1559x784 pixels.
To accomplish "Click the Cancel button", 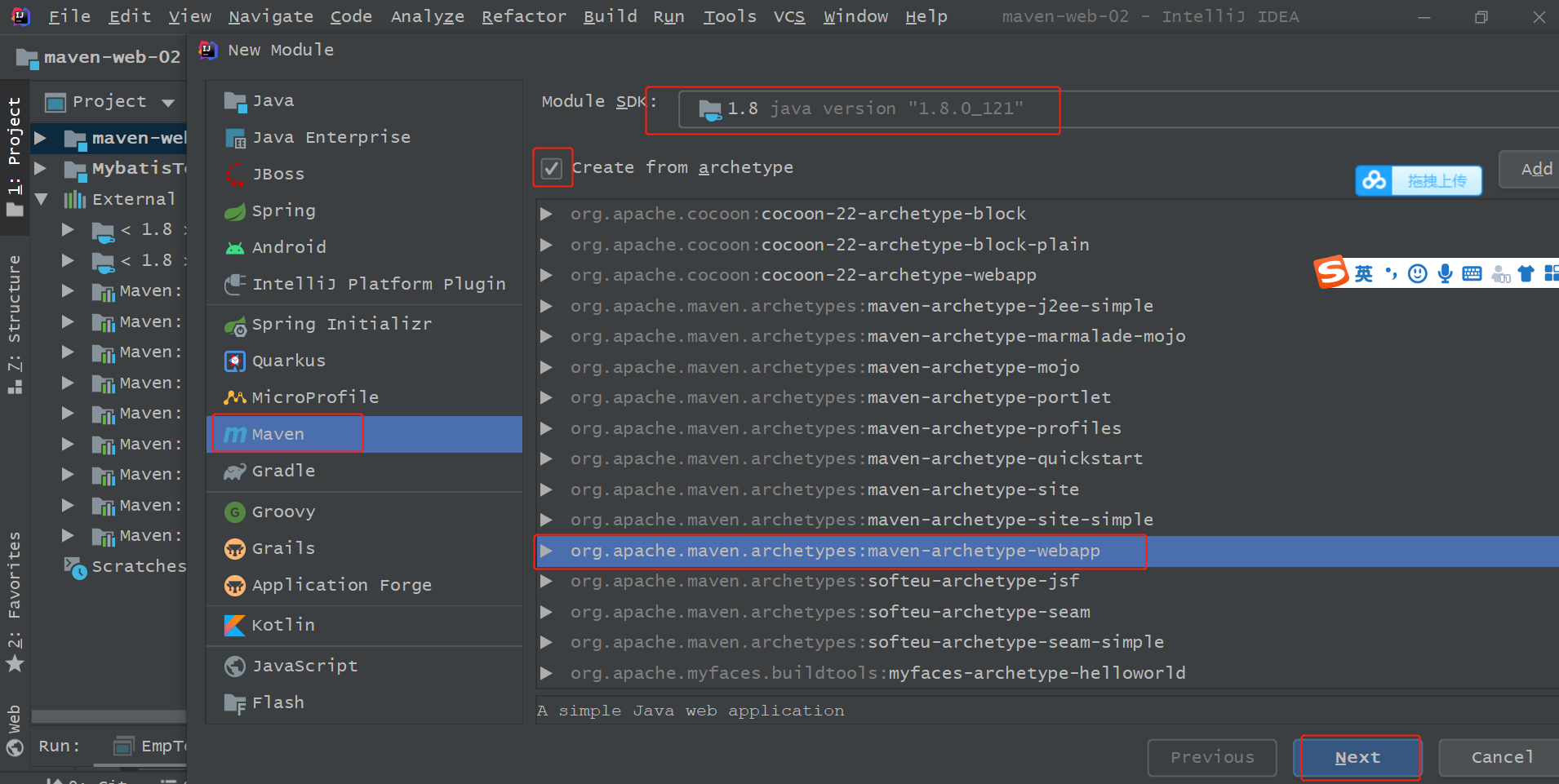I will 1501,758.
